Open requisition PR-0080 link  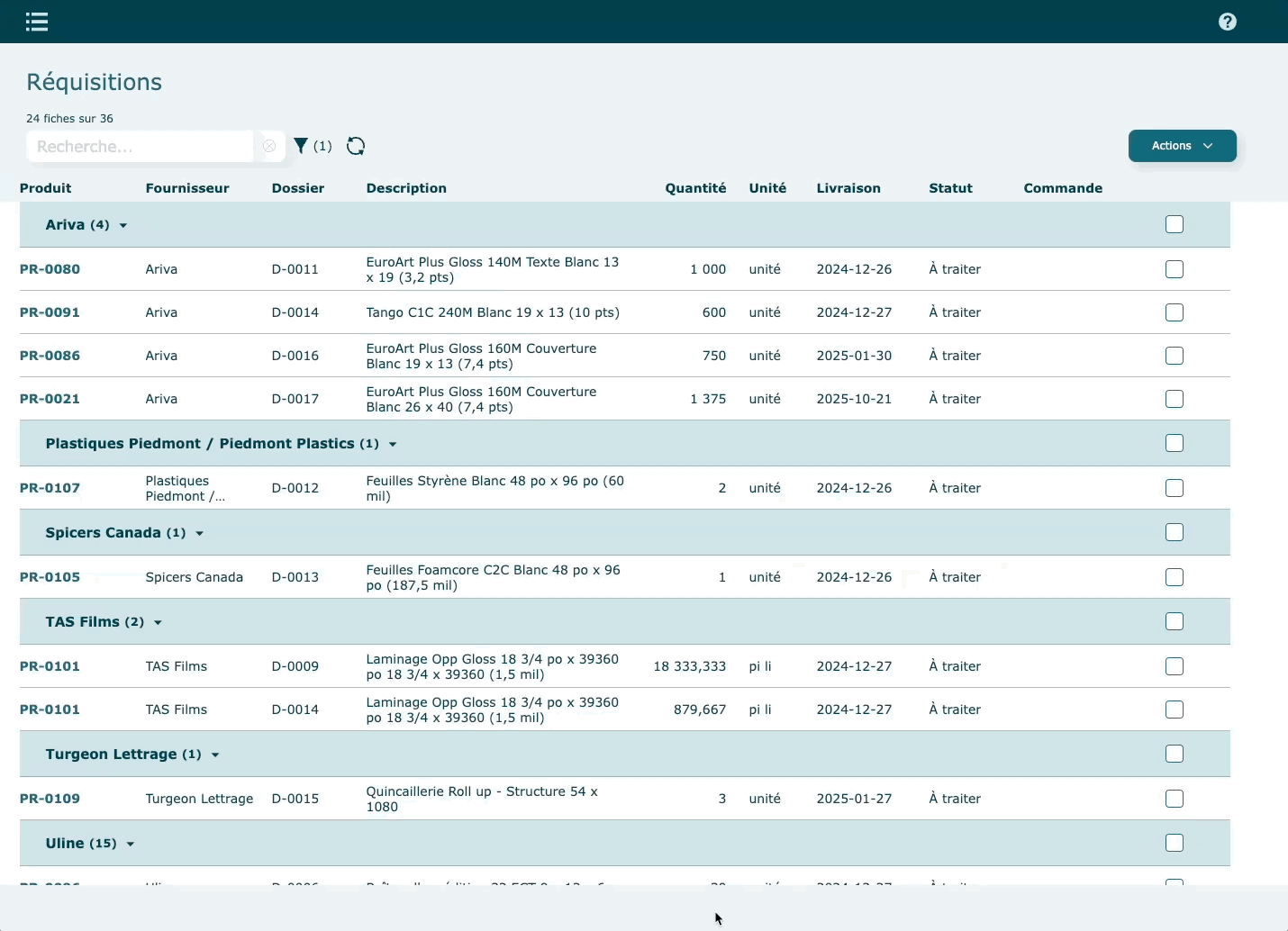(50, 269)
